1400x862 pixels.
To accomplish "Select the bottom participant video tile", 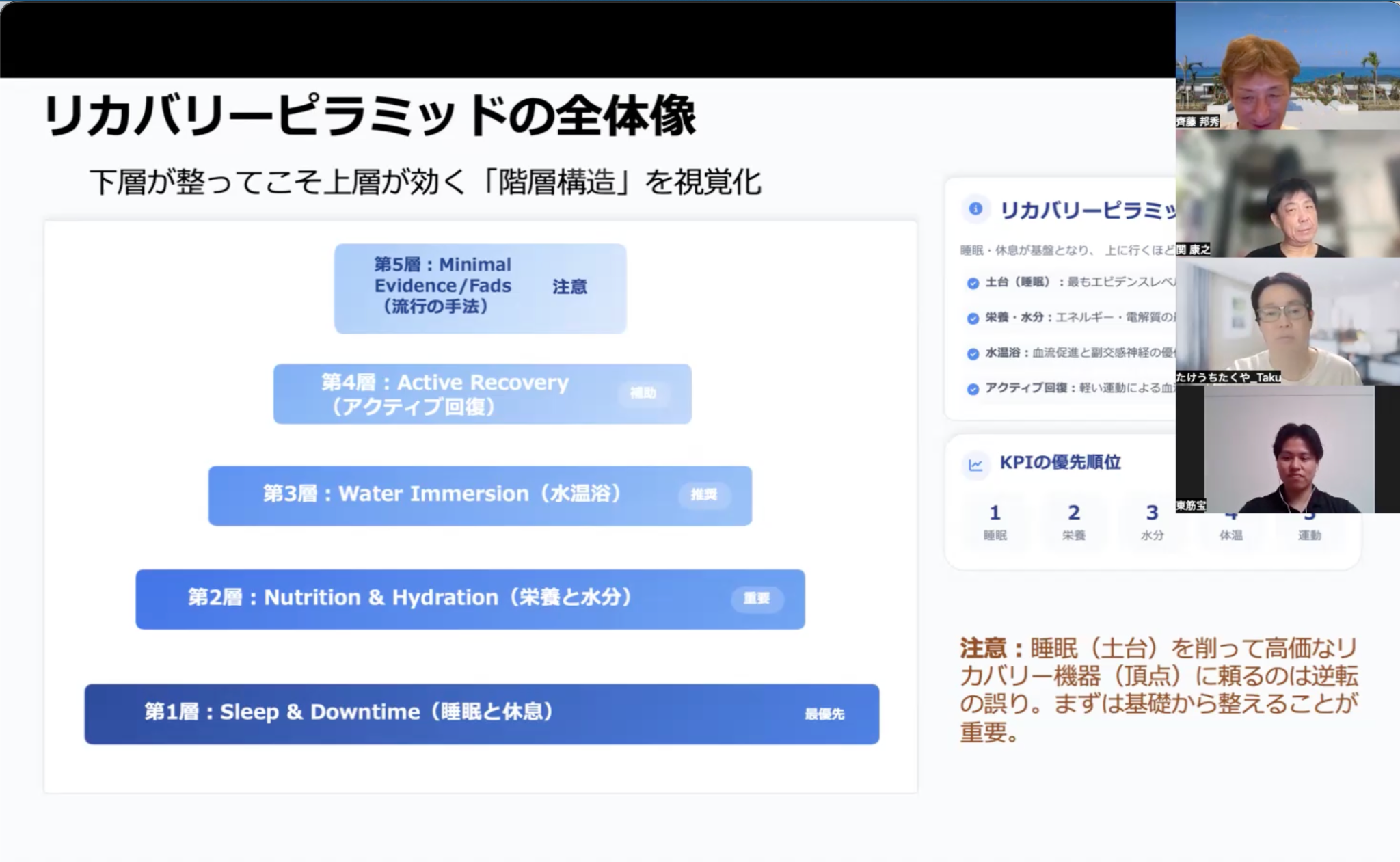I will click(1288, 449).
